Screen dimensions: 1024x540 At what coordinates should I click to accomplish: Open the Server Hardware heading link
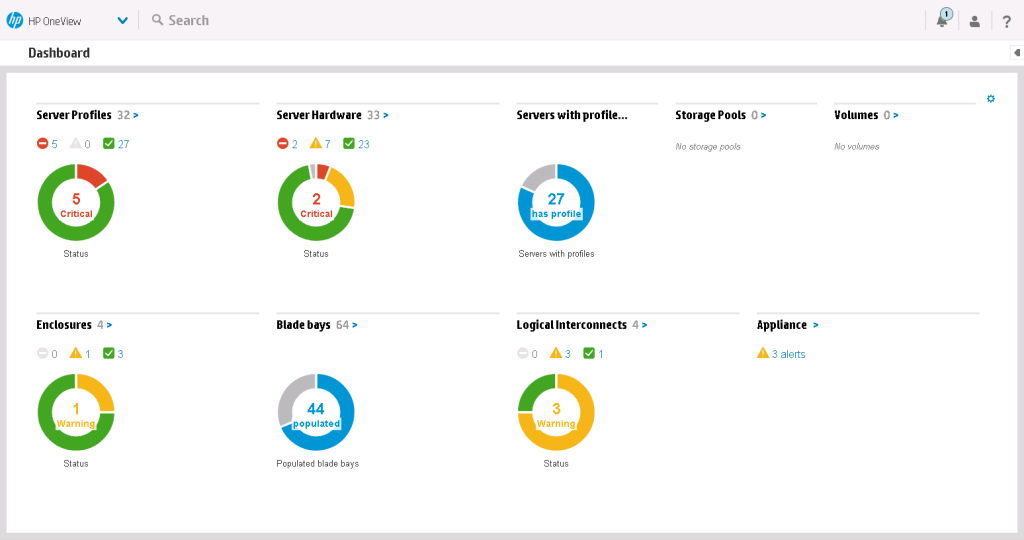(319, 115)
